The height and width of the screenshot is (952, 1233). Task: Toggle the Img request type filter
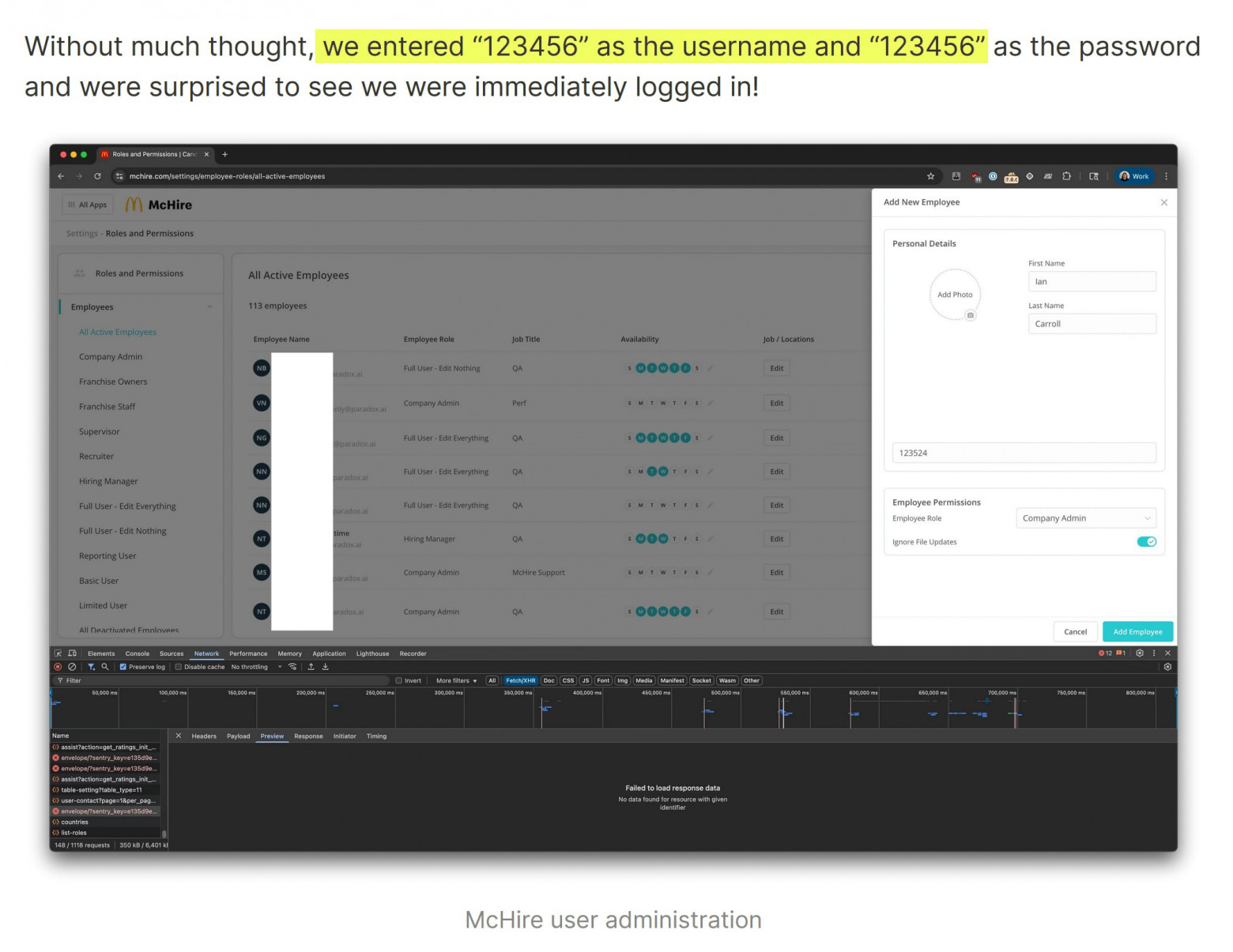[623, 680]
